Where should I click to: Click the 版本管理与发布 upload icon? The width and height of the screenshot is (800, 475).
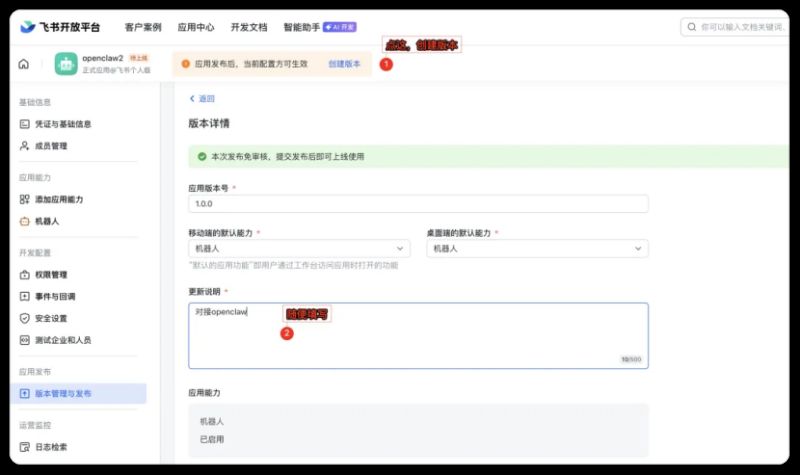coord(24,394)
